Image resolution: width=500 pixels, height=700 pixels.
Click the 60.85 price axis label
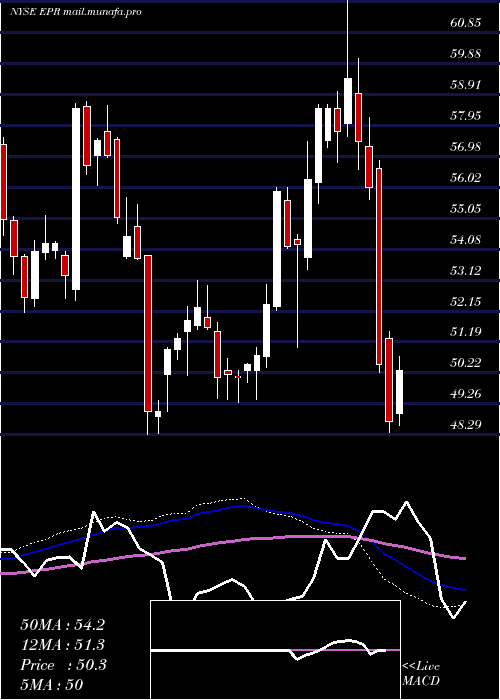tap(466, 22)
